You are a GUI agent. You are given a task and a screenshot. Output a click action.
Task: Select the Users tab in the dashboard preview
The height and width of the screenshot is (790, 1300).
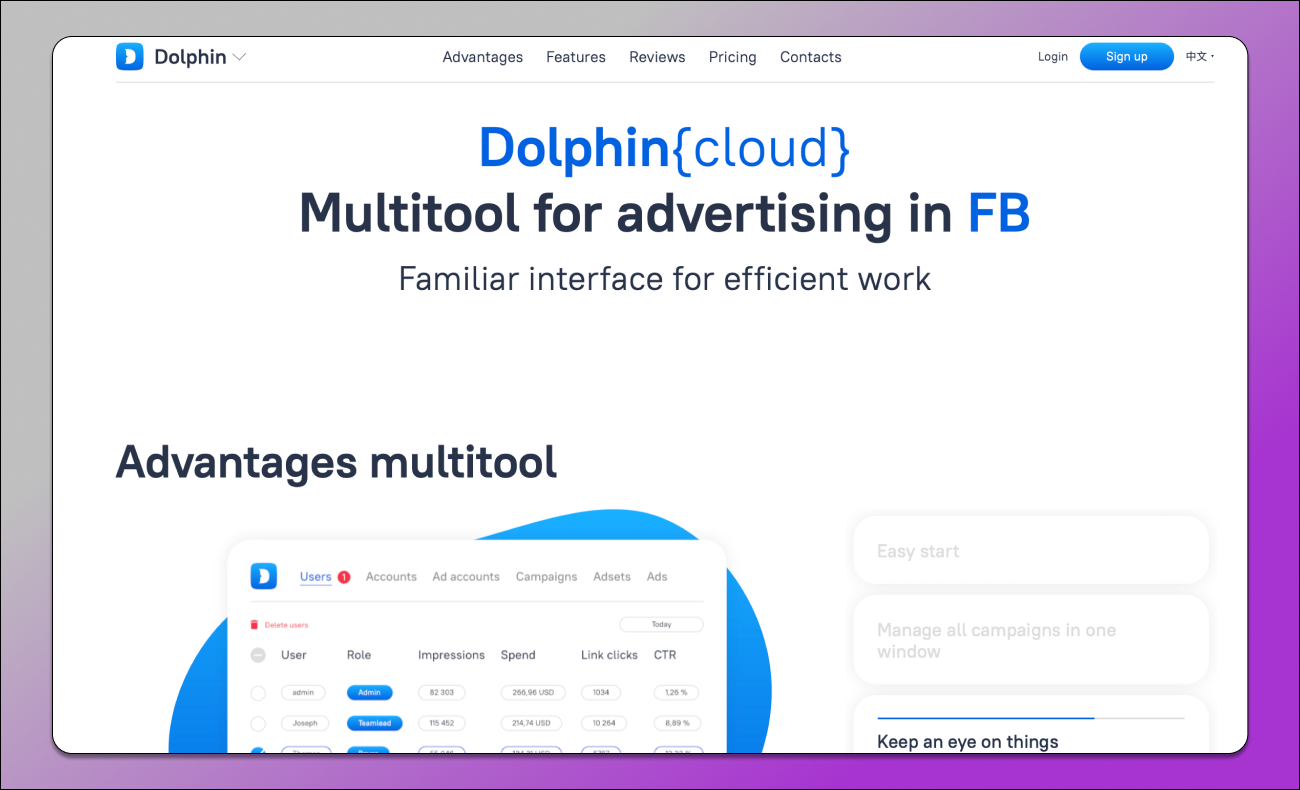(x=316, y=577)
